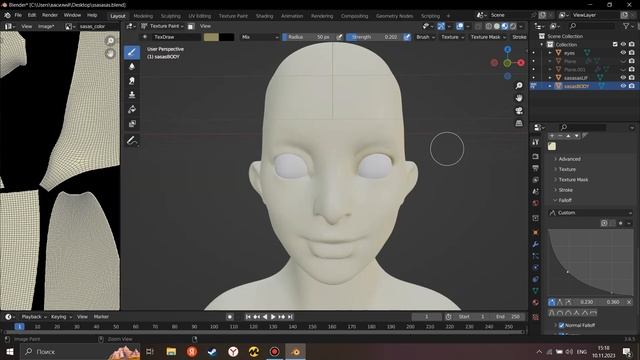Adjust the brush Strength slider
The height and width of the screenshot is (360, 640).
coord(374,37)
